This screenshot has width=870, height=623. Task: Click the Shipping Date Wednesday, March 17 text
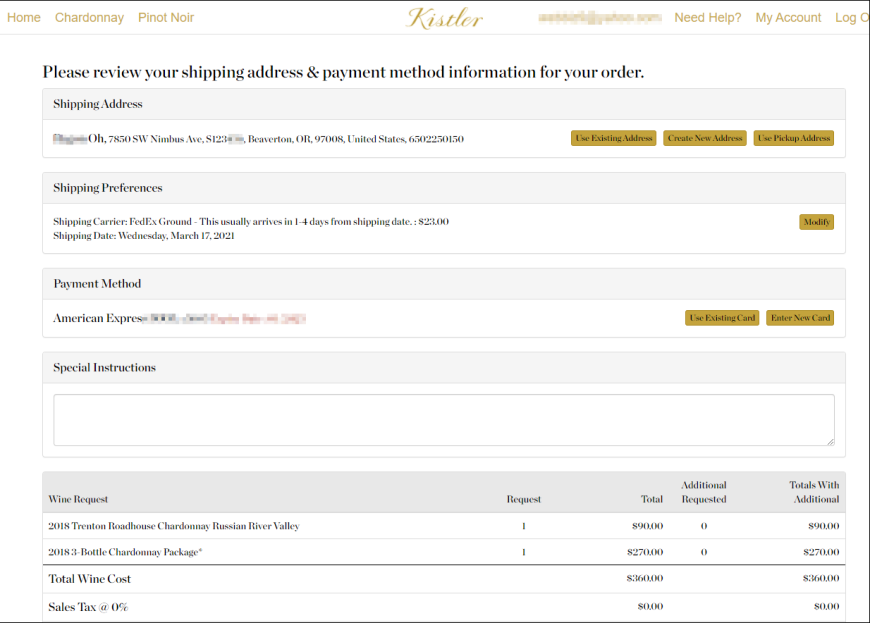[x=144, y=236]
